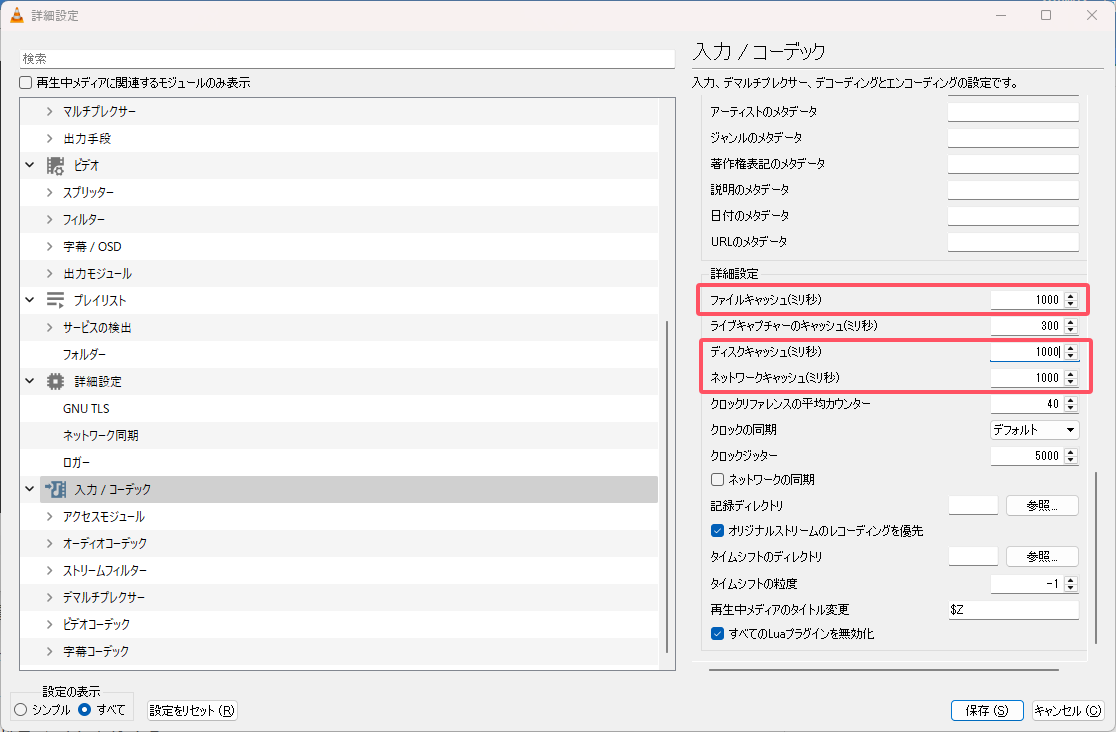Click the 保存 button

point(986,710)
